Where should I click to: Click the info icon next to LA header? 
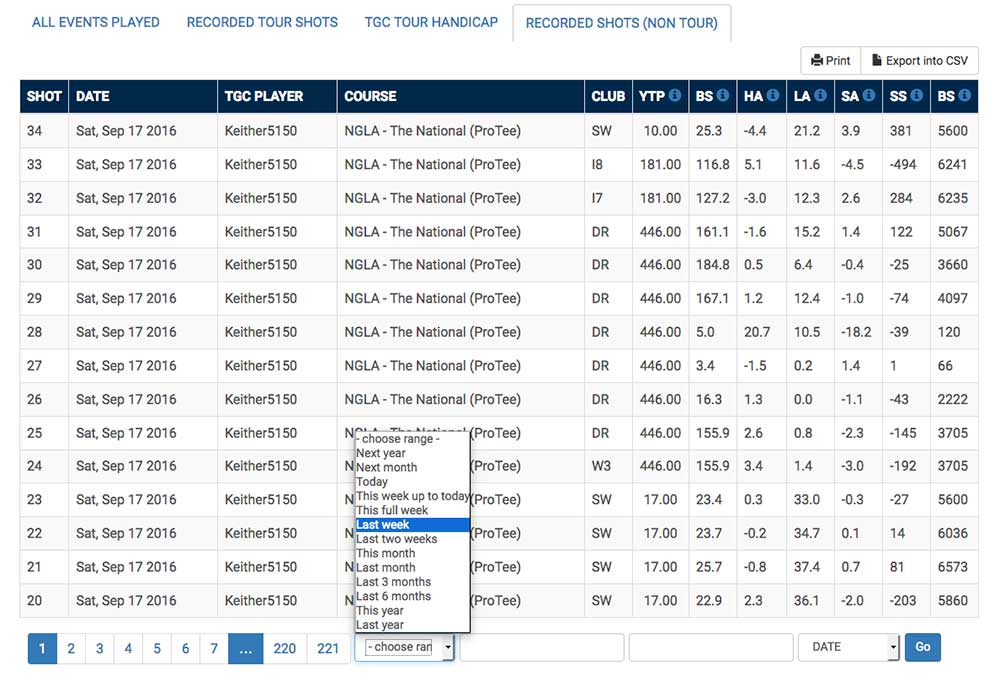click(820, 96)
